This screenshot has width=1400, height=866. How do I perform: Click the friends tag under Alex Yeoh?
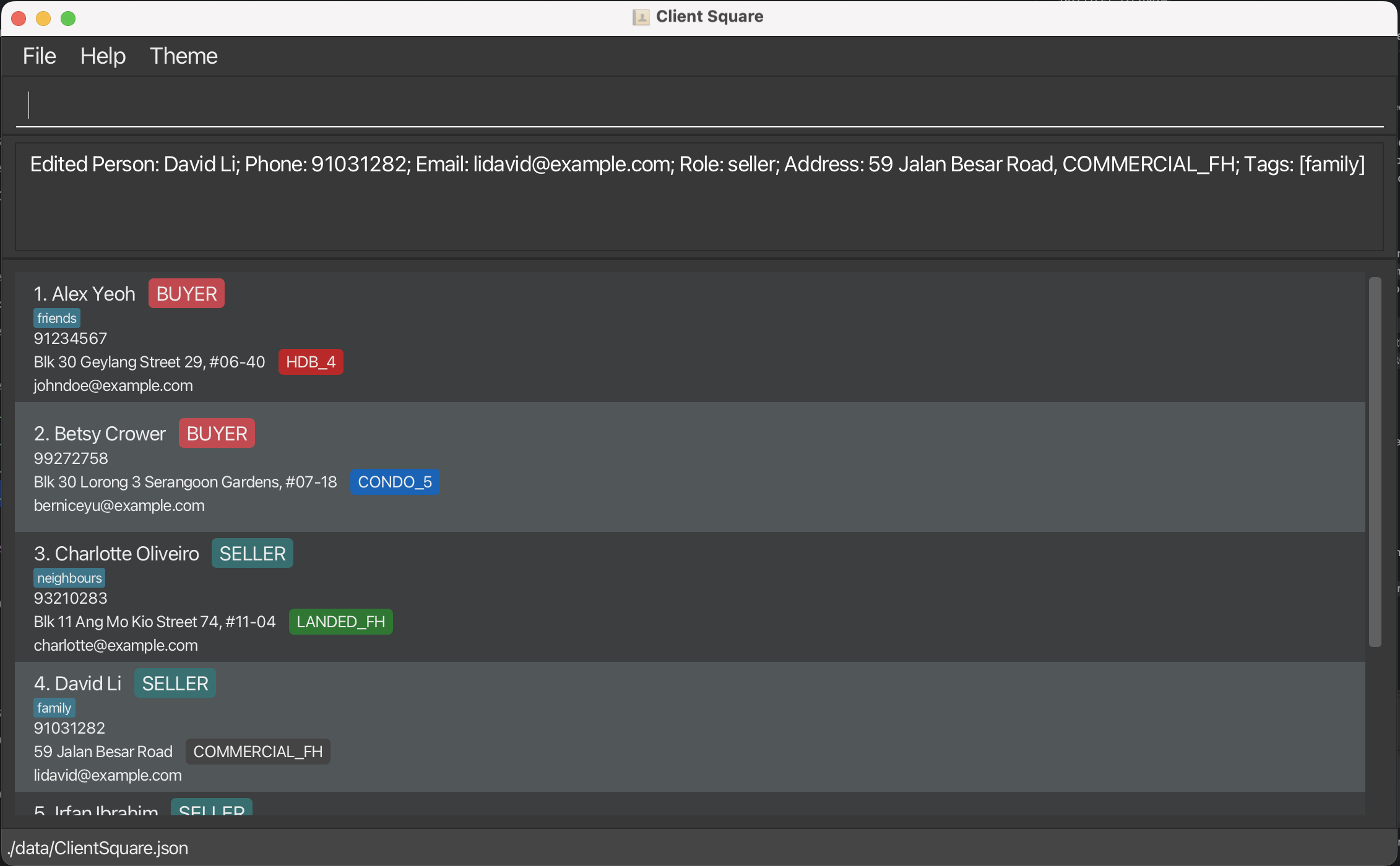pyautogui.click(x=56, y=319)
